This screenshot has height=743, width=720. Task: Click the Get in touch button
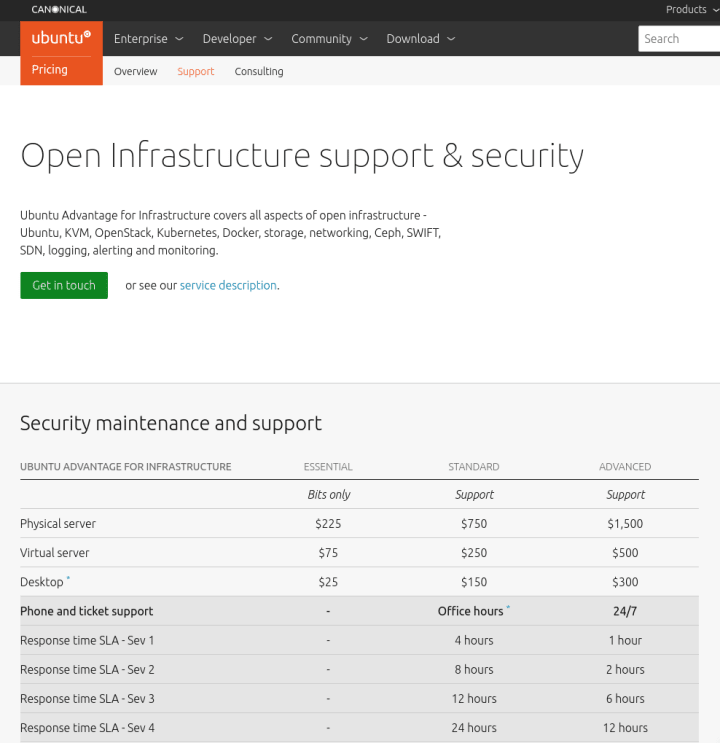pyautogui.click(x=64, y=285)
